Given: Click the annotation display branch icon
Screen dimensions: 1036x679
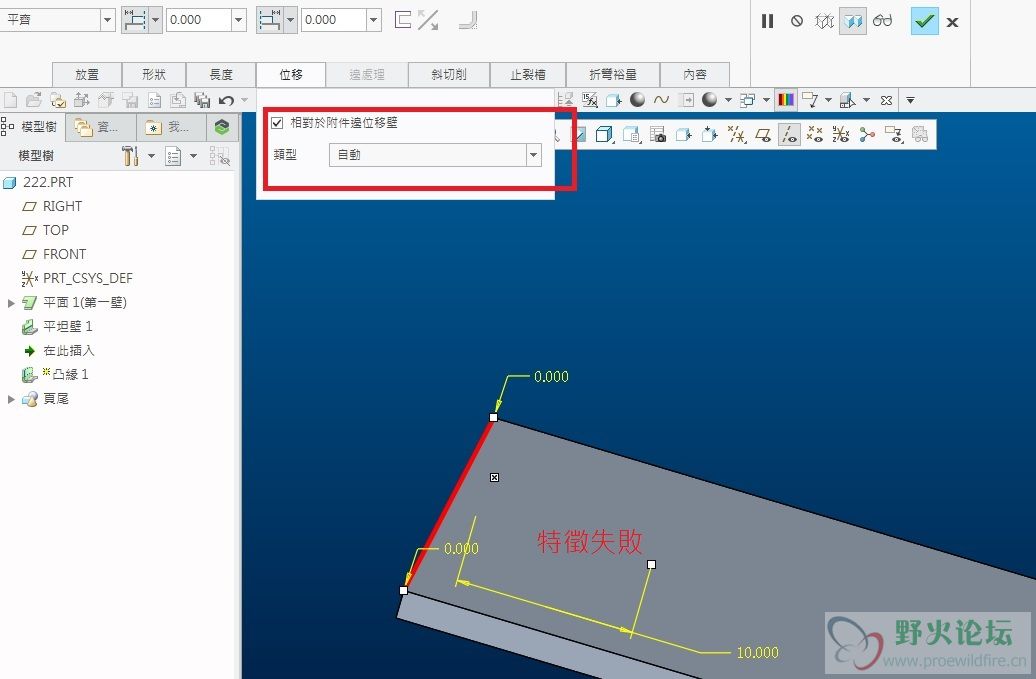Looking at the screenshot, I should pos(867,135).
